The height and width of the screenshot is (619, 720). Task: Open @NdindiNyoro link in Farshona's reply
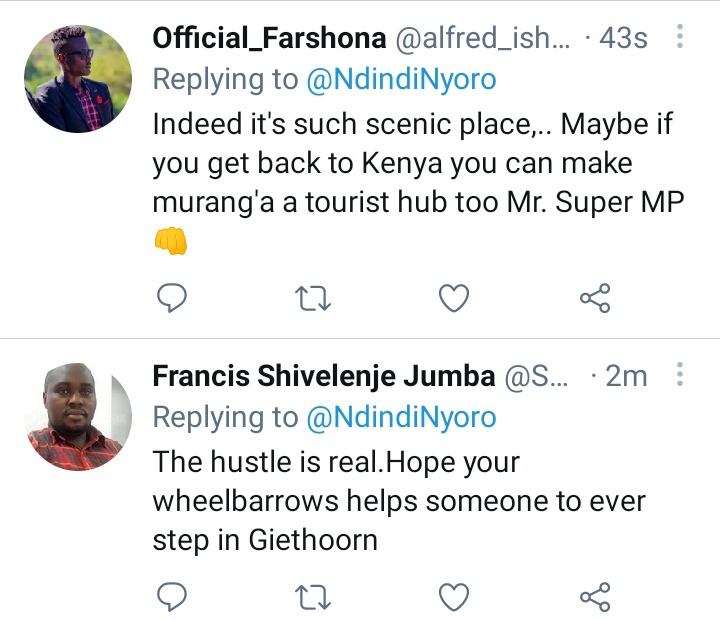pos(401,79)
